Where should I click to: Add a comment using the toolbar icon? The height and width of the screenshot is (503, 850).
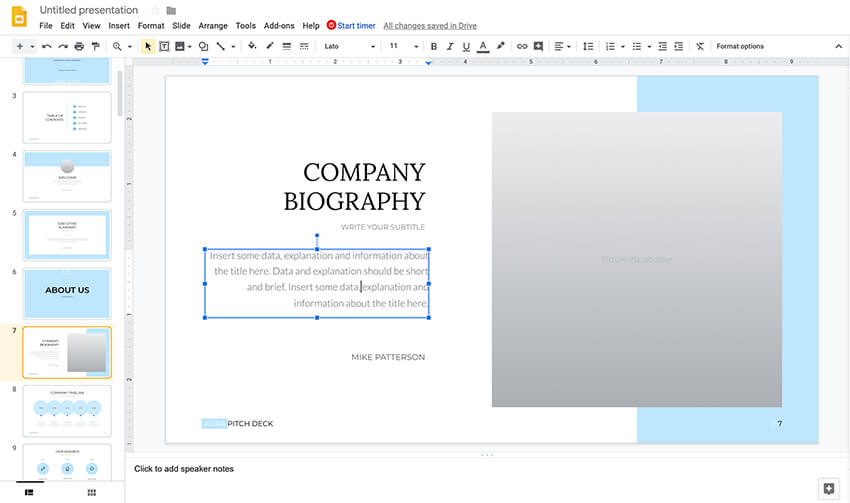(x=538, y=46)
